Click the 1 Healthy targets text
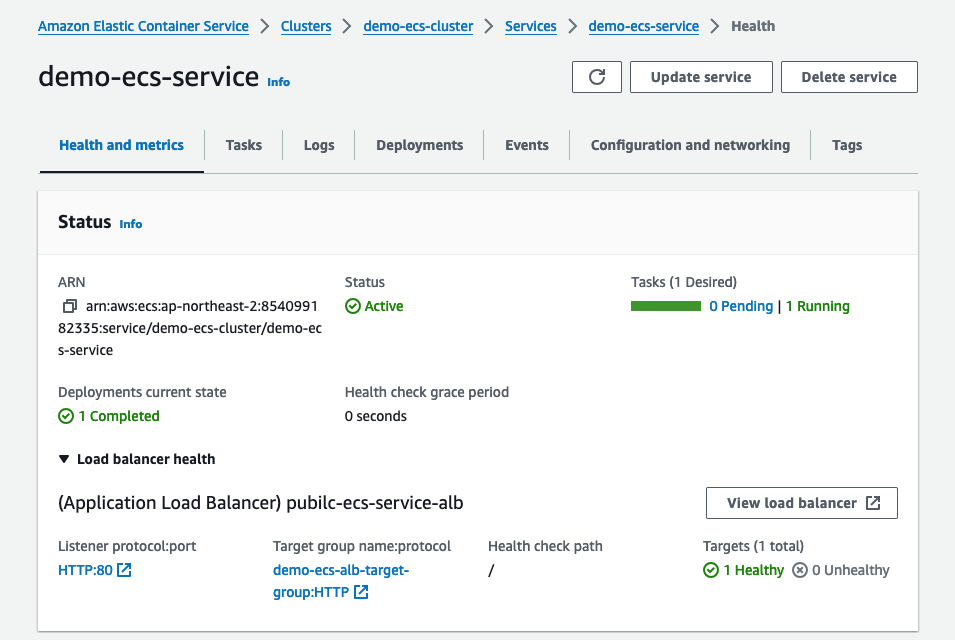Image resolution: width=955 pixels, height=640 pixels. (753, 571)
